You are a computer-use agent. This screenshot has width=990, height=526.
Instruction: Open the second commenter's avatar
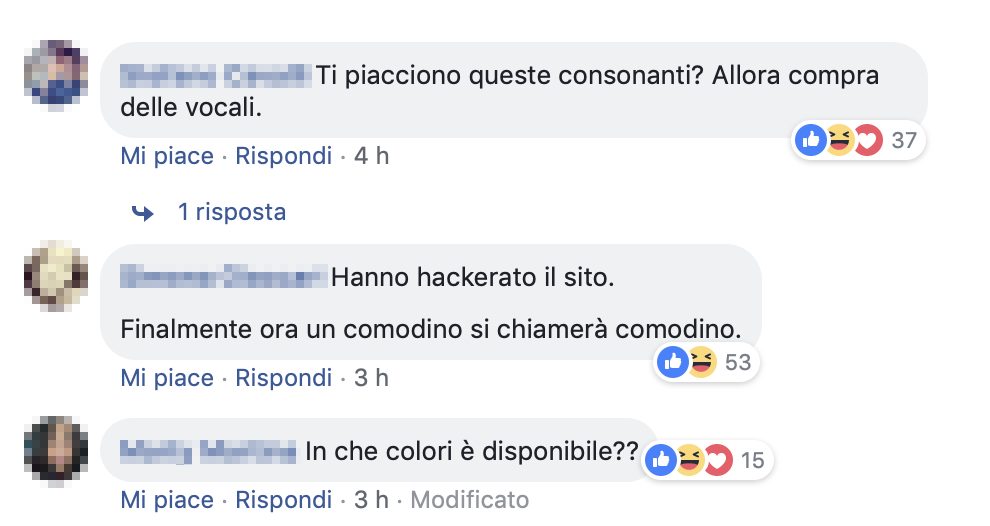[56, 275]
